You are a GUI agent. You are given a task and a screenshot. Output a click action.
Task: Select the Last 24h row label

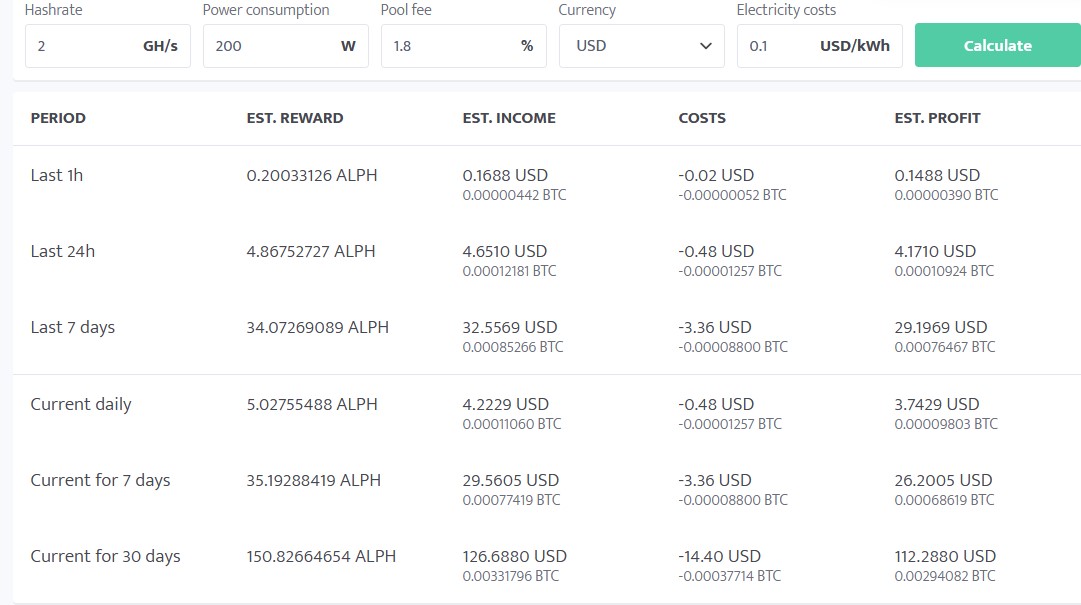tap(63, 251)
